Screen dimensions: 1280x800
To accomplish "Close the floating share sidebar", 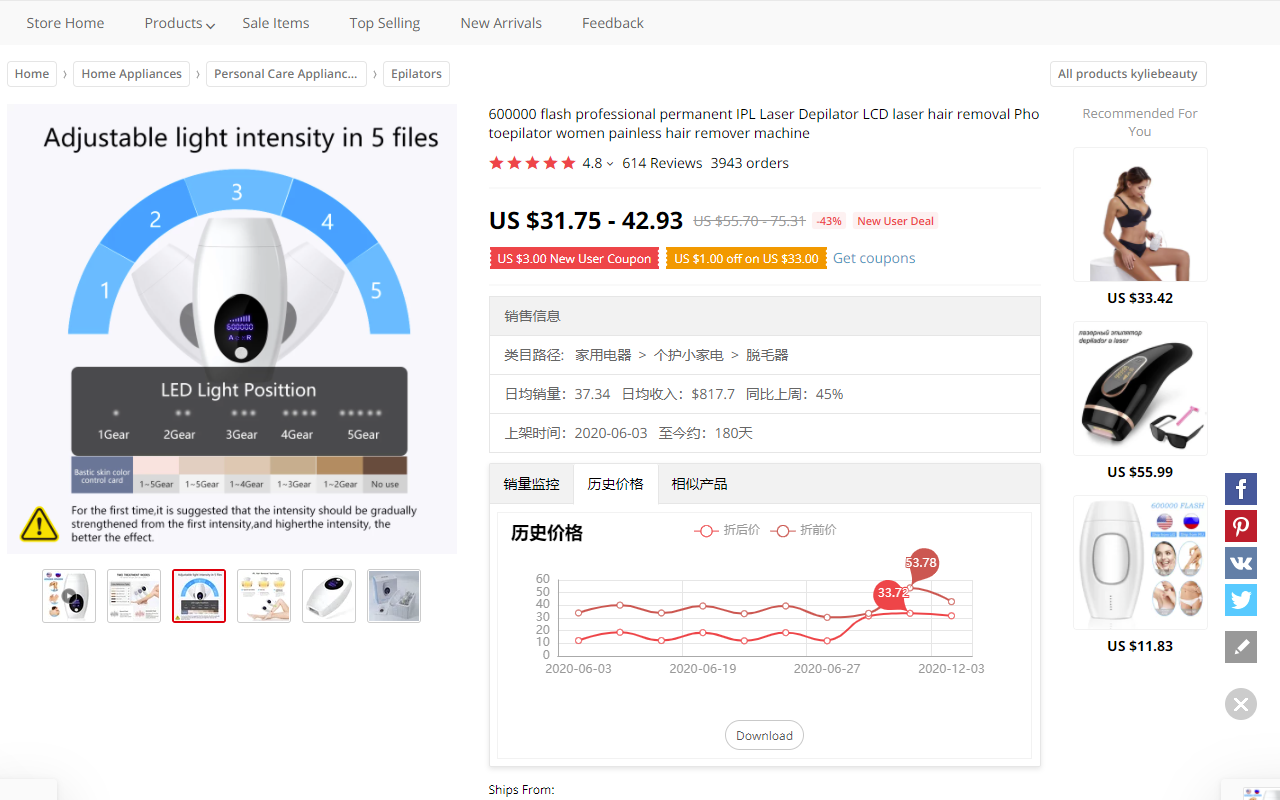I will coord(1241,704).
